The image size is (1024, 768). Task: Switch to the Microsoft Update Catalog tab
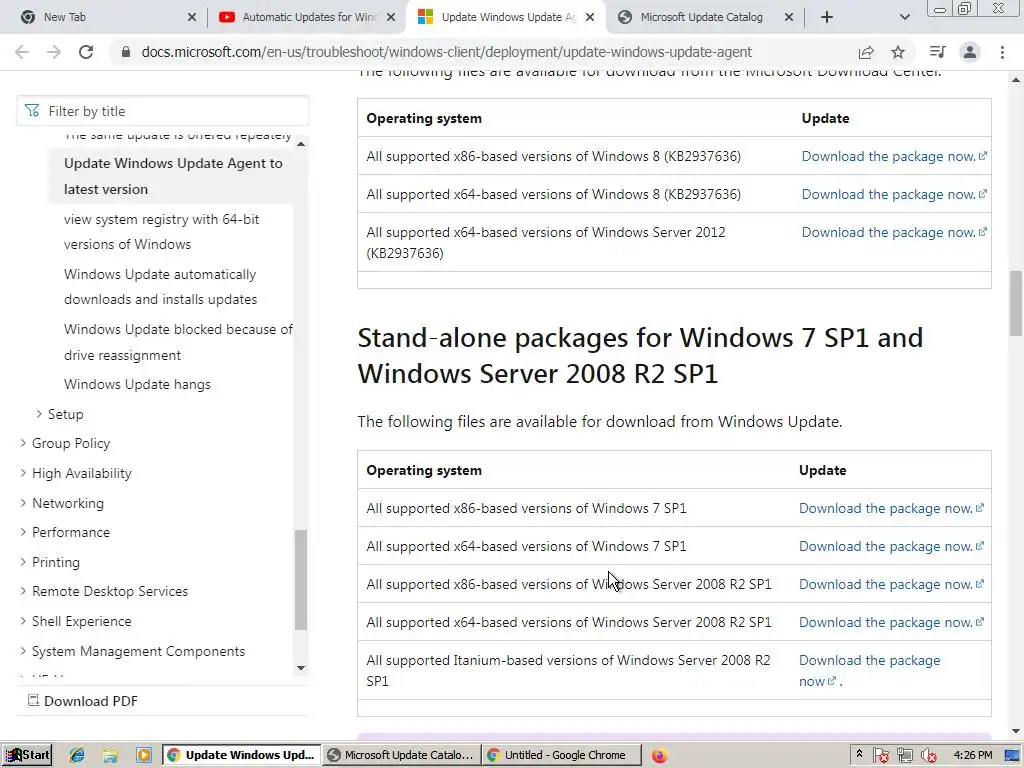(705, 17)
